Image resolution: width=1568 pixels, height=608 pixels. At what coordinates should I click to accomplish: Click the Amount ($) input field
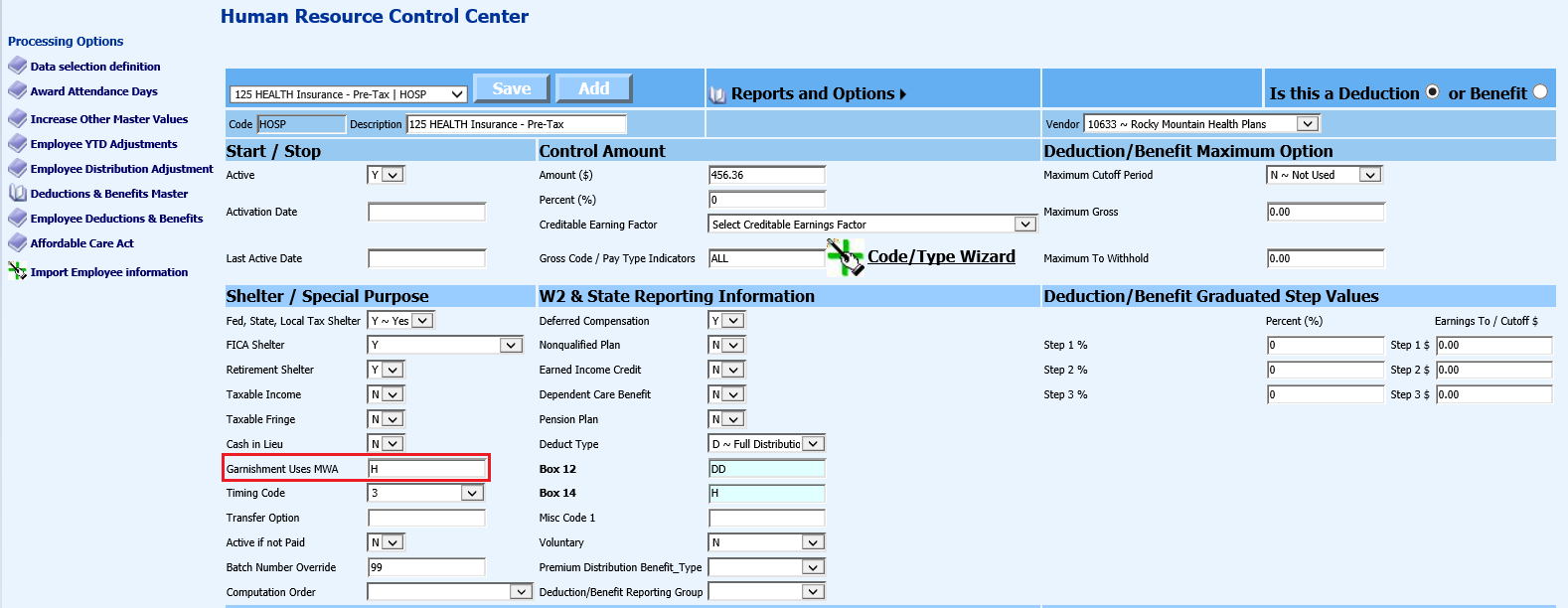pos(766,175)
